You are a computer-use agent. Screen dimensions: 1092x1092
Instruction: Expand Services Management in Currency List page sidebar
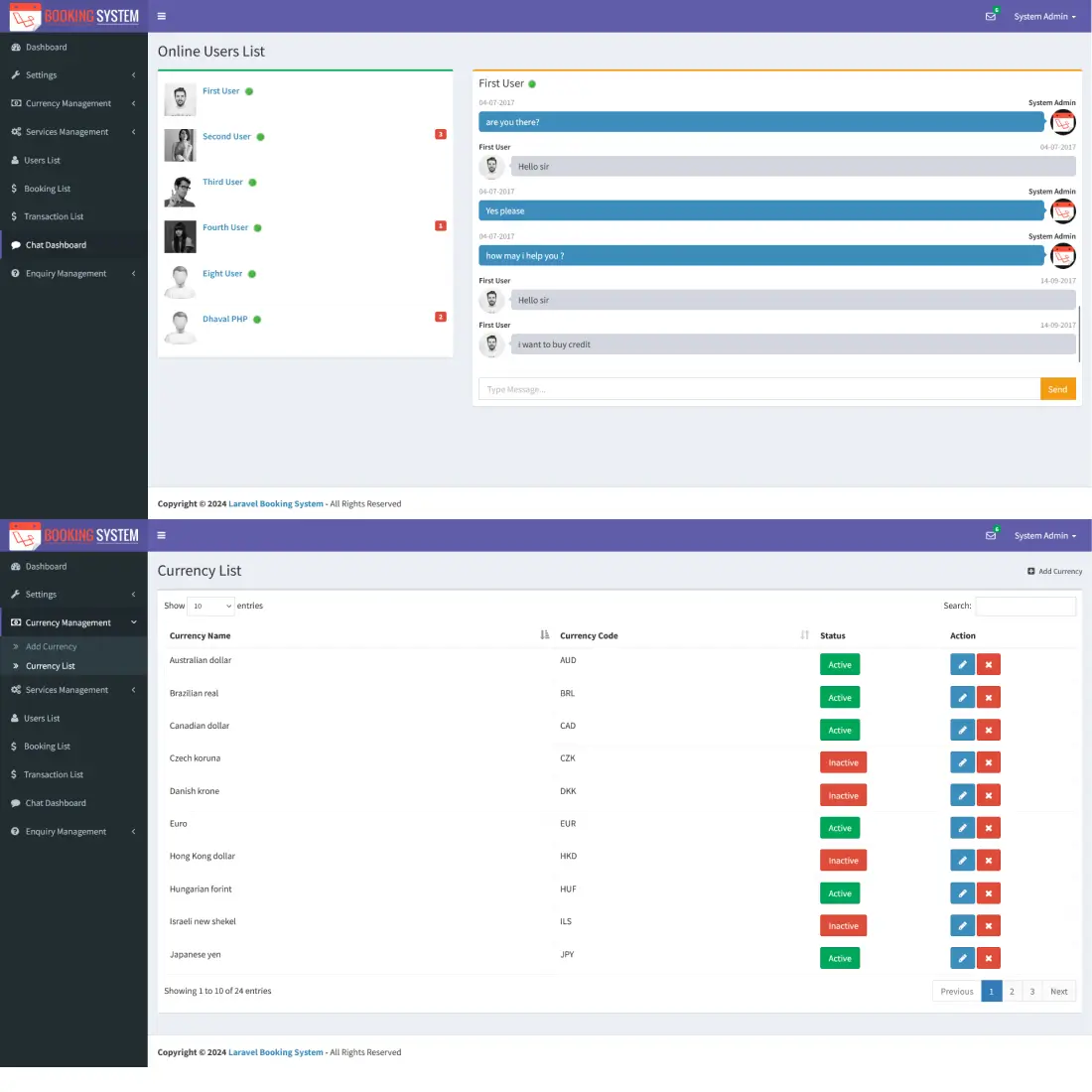pyautogui.click(x=73, y=690)
